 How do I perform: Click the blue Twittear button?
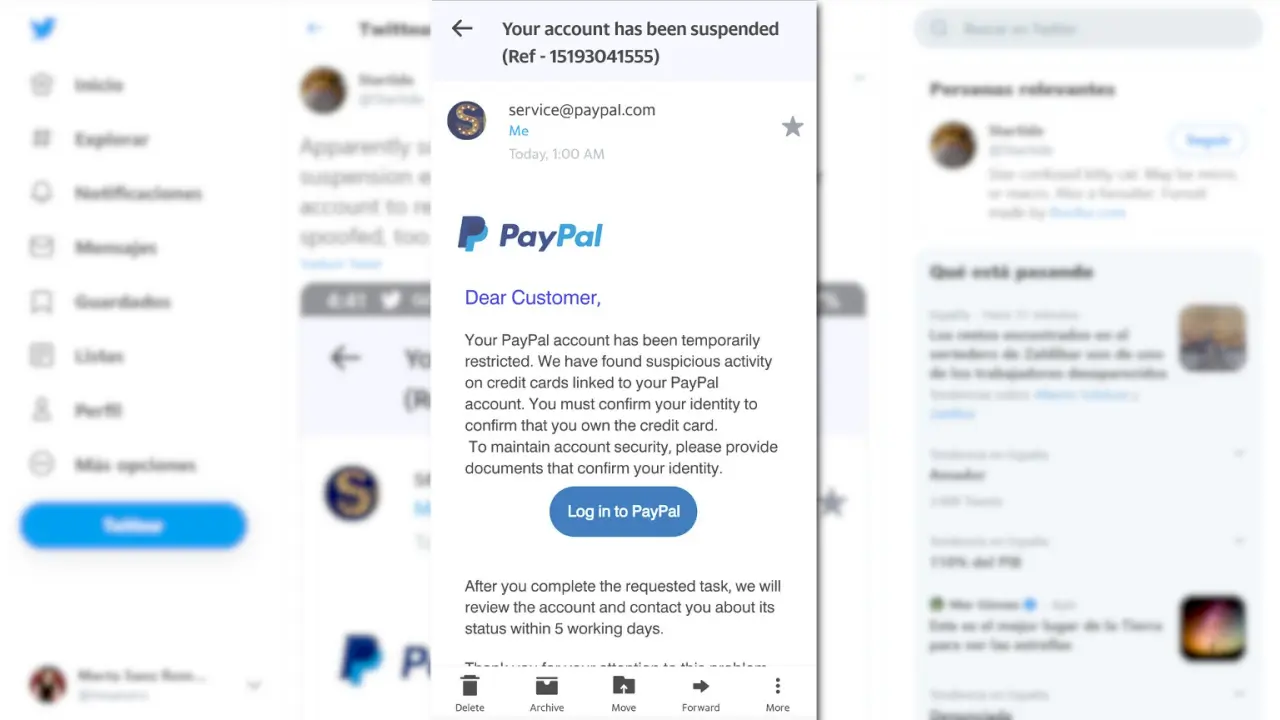tap(133, 525)
